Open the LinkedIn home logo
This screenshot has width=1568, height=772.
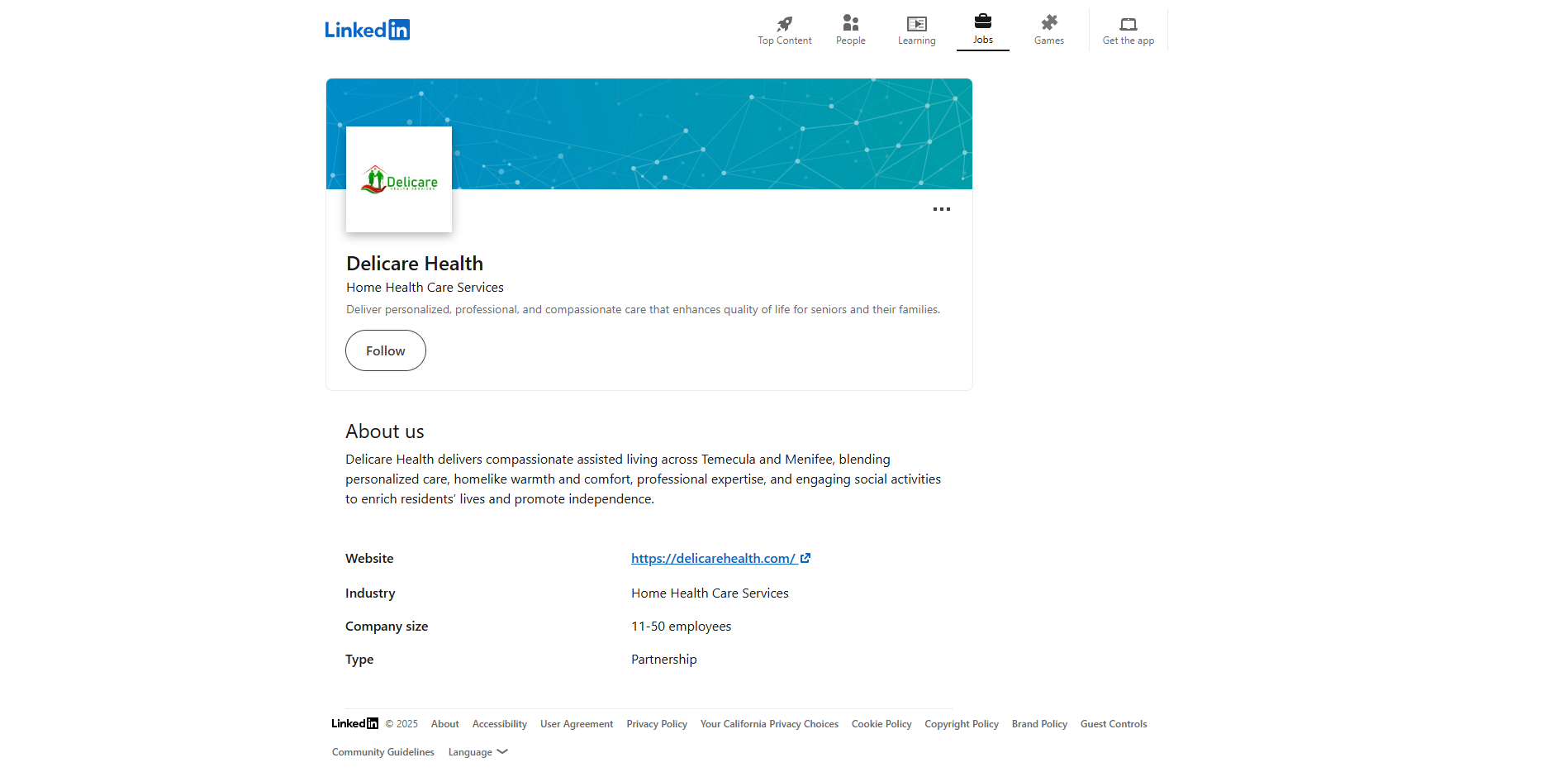tap(367, 30)
